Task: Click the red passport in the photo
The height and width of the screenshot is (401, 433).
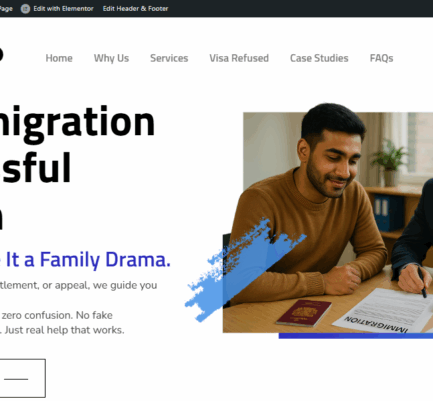Action: tap(304, 313)
